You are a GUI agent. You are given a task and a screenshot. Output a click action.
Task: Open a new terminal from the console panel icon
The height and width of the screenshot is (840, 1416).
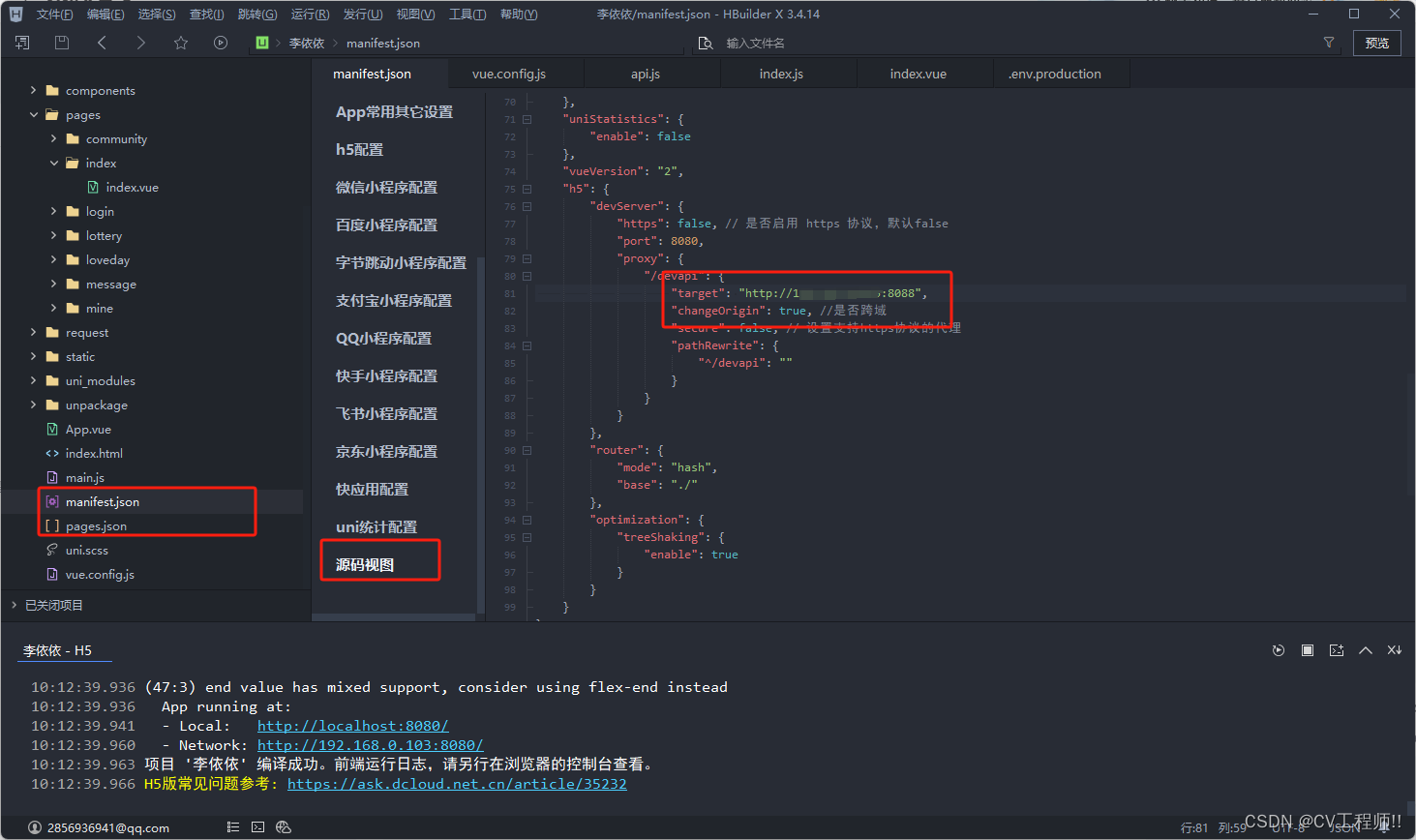point(1337,649)
